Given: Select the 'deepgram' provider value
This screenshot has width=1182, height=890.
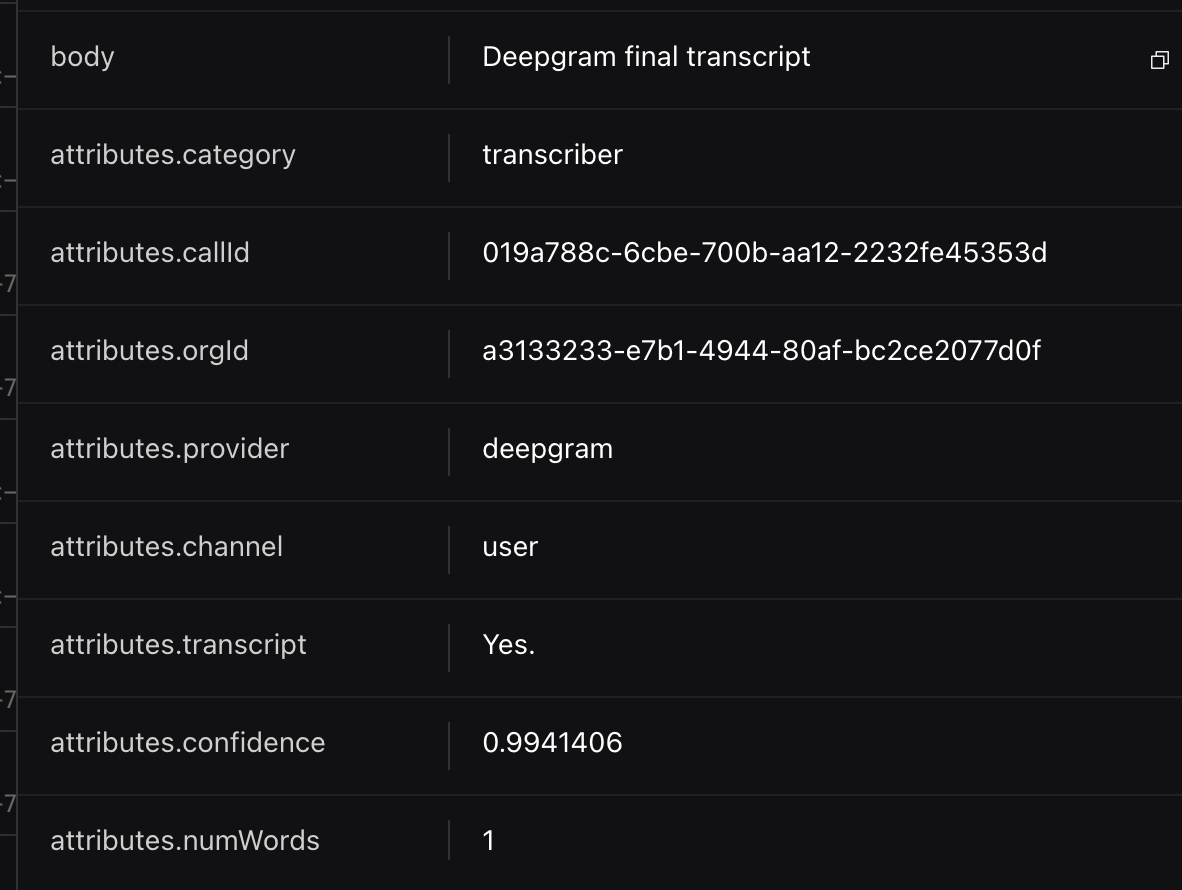Looking at the screenshot, I should click(x=547, y=449).
